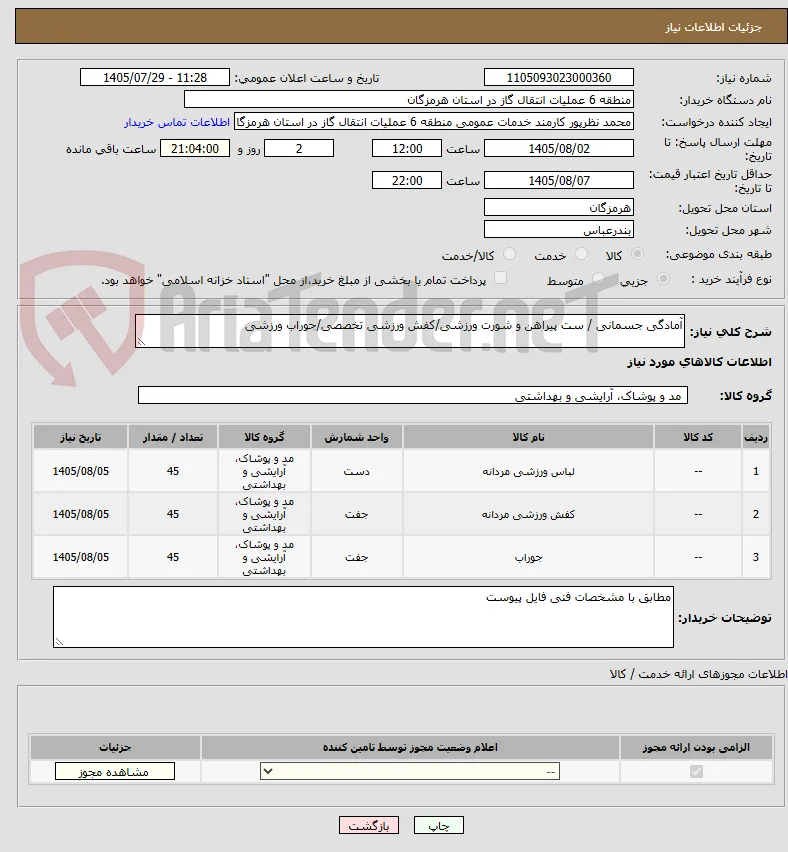Click the چاپ print button
Image resolution: width=788 pixels, height=852 pixels.
click(439, 825)
